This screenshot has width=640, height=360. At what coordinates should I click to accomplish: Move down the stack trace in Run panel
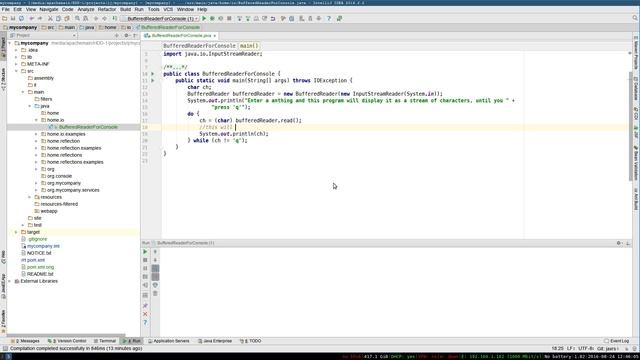tap(155, 260)
